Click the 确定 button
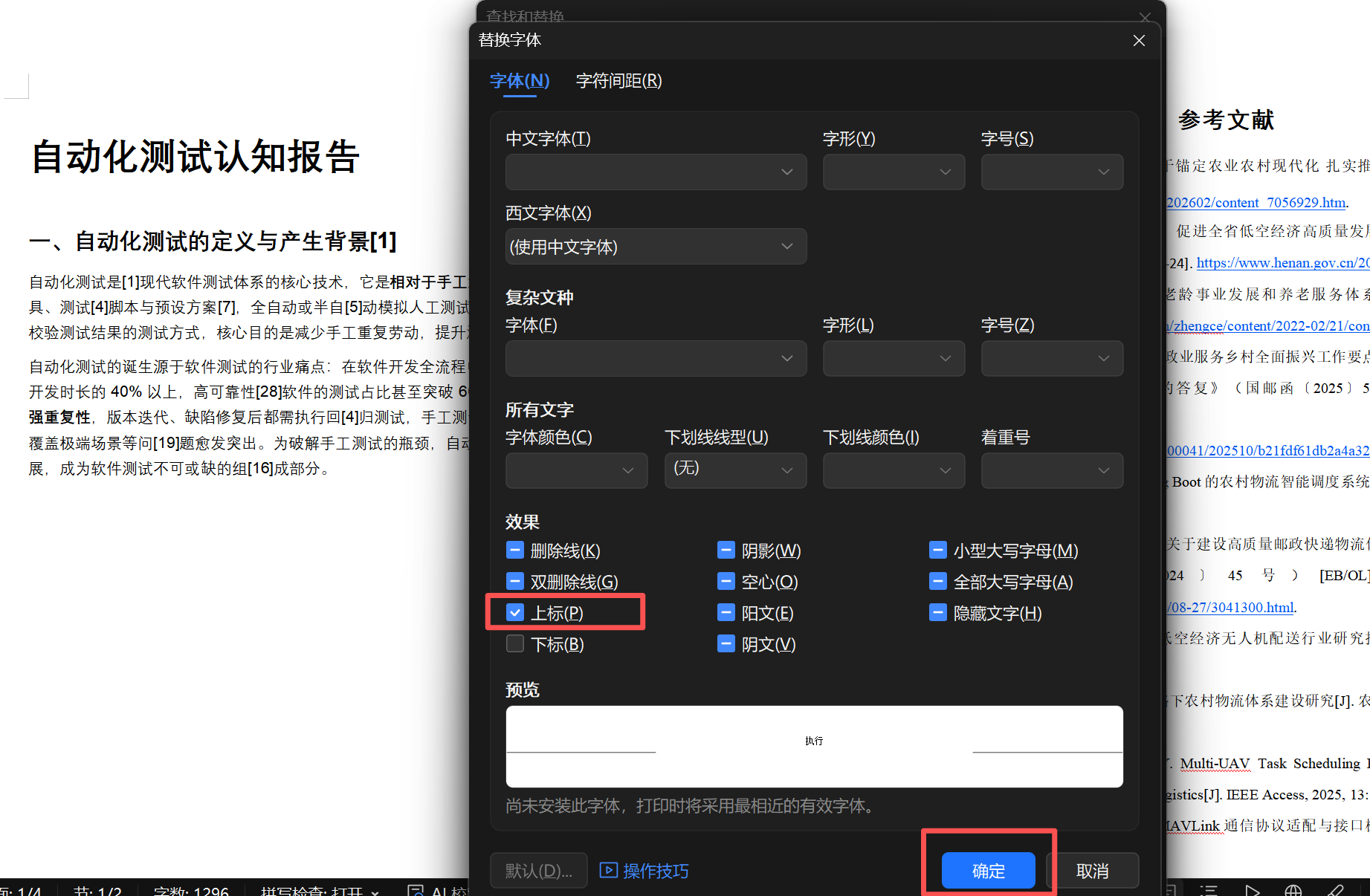The image size is (1370, 896). pyautogui.click(x=988, y=870)
